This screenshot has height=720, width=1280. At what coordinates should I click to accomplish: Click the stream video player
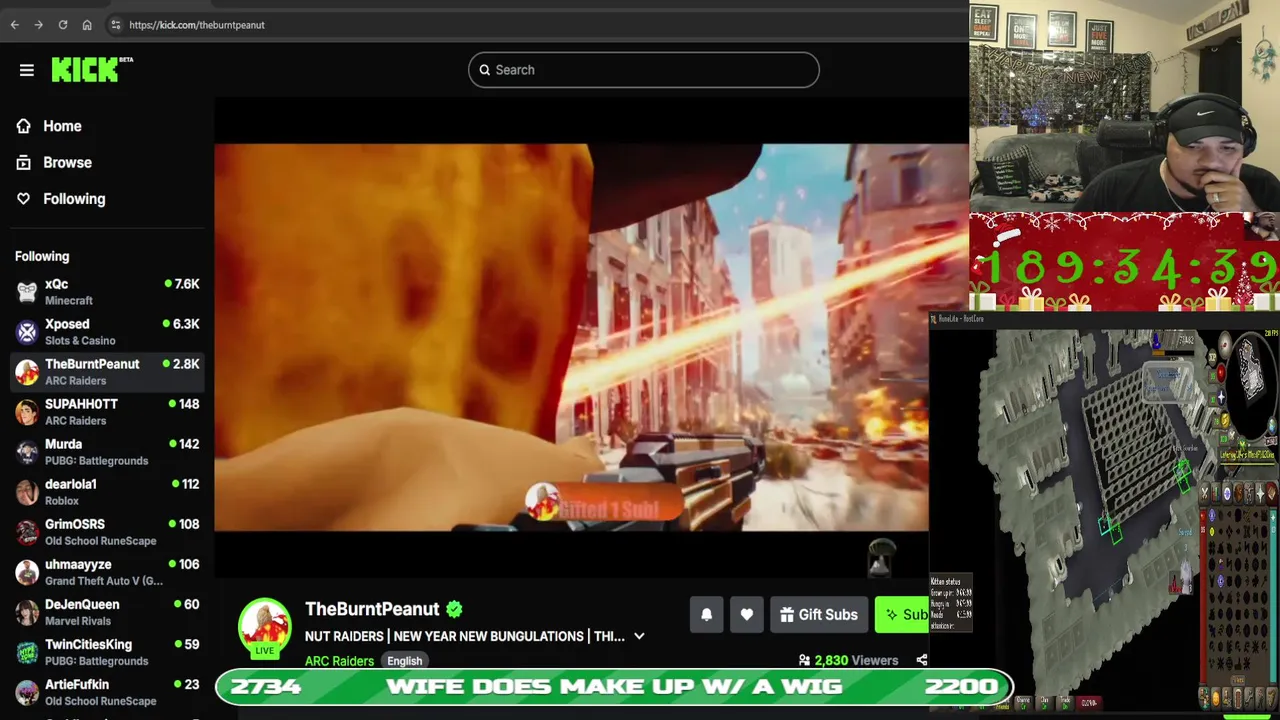pos(571,337)
